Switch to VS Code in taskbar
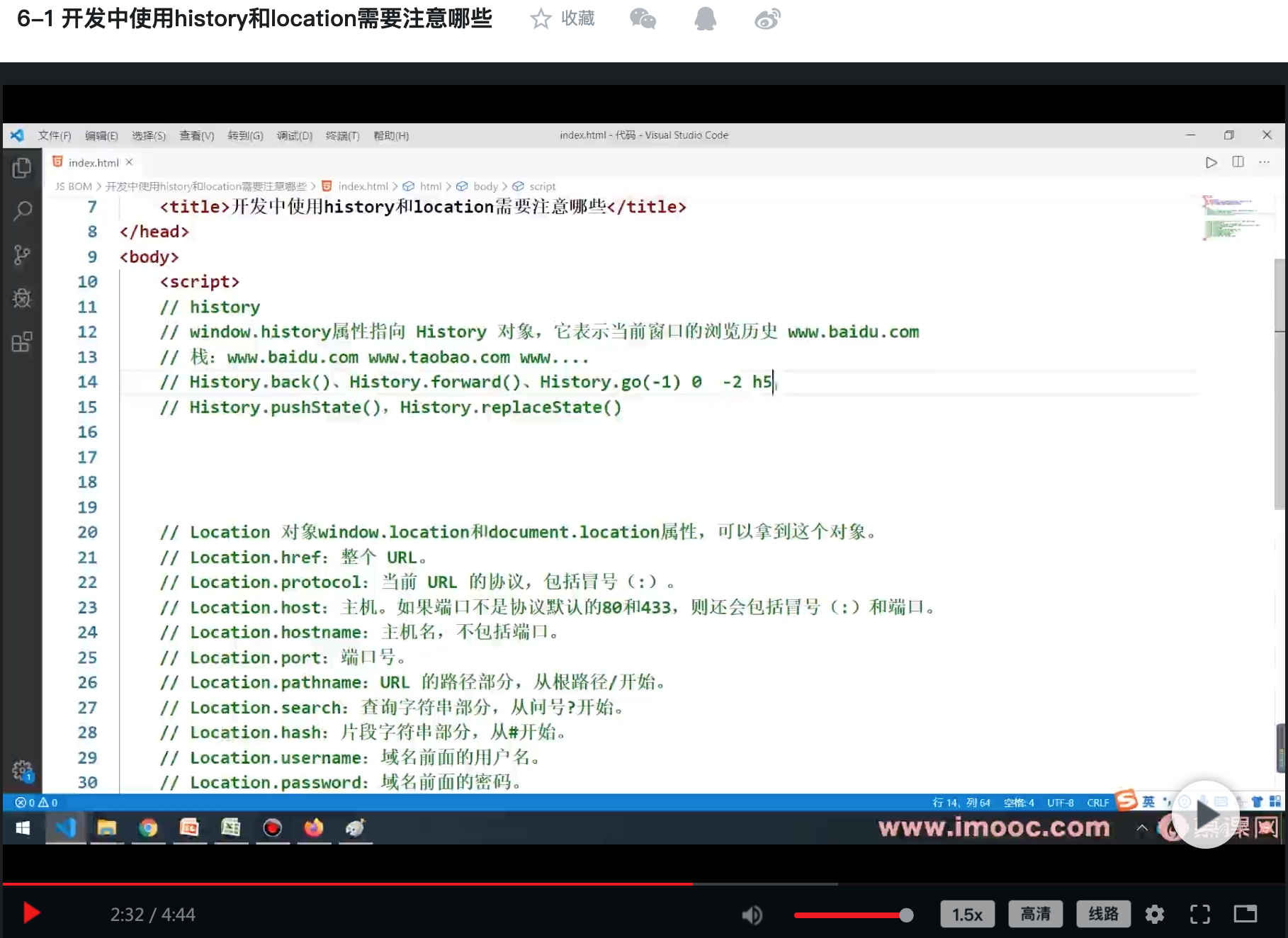This screenshot has height=938, width=1288. click(65, 827)
